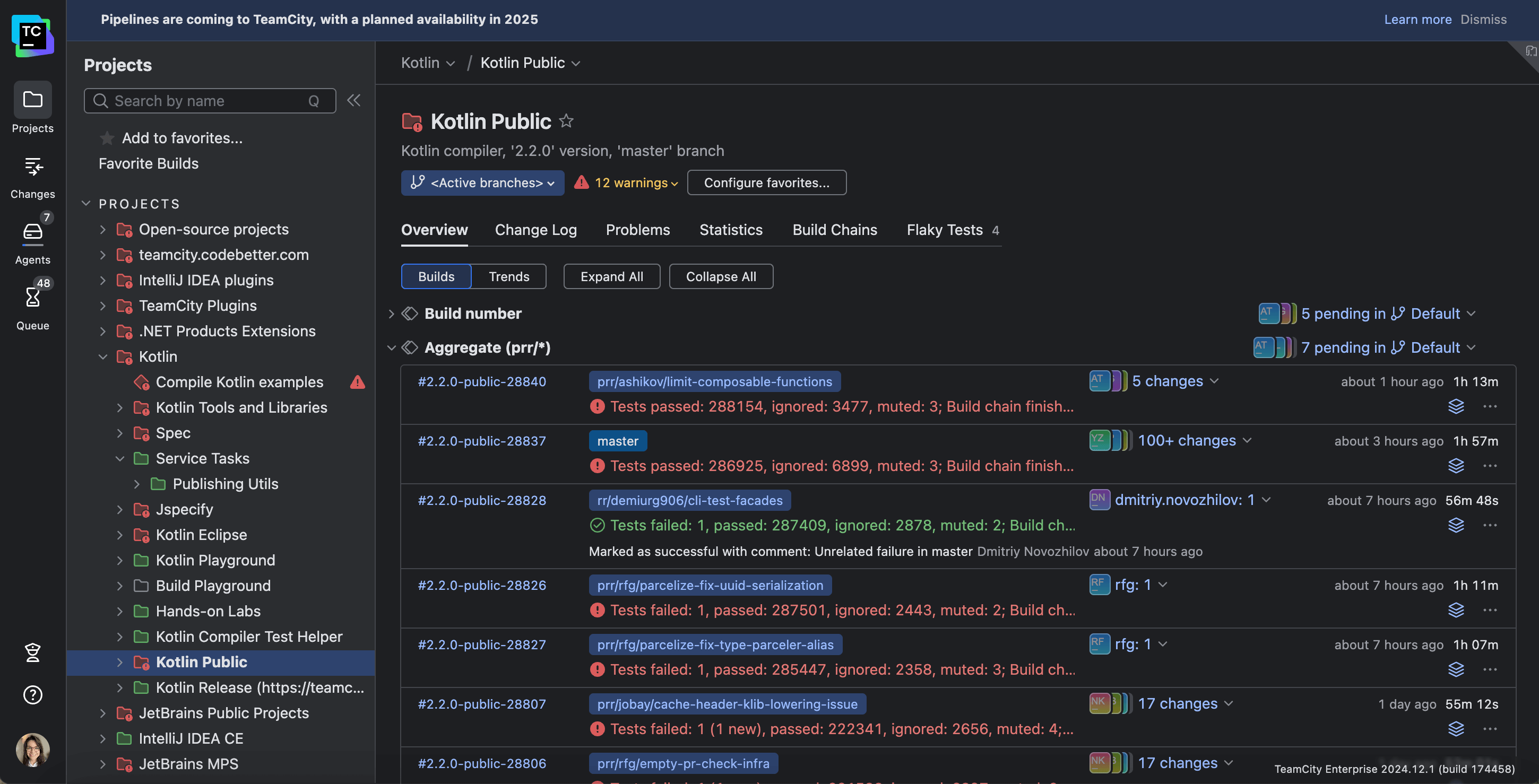Select the Kotlin Eclipse project

(201, 535)
